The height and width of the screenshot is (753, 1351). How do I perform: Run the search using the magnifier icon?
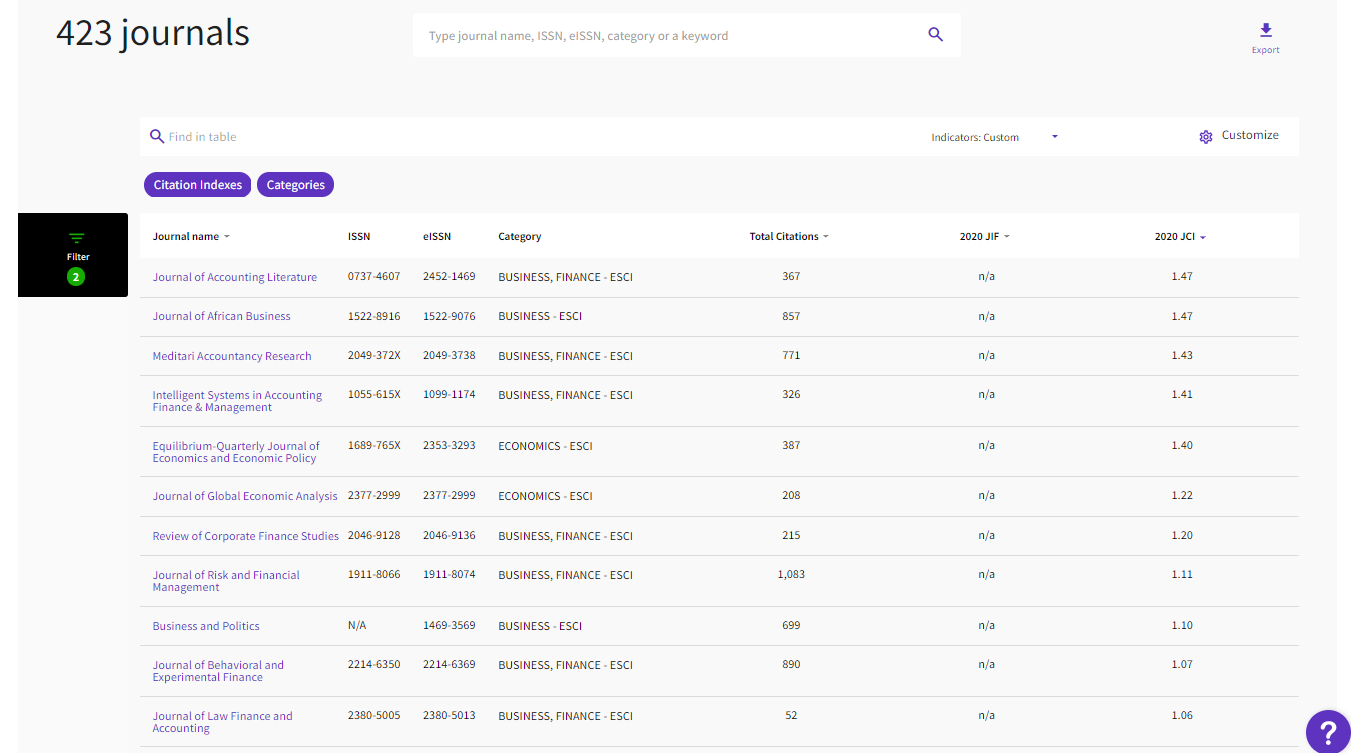pos(935,33)
